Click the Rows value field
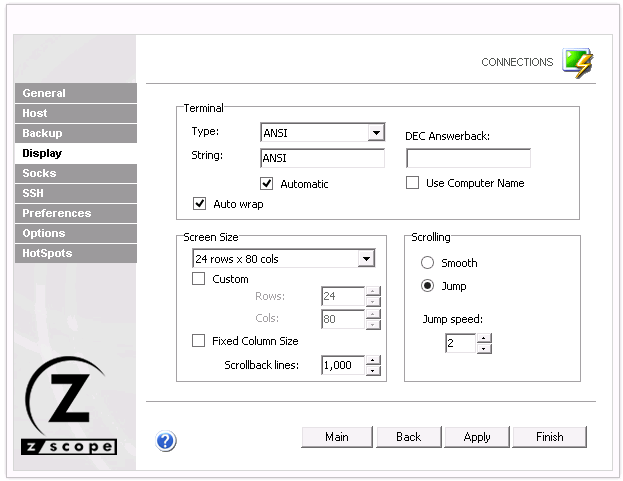Screen dimensions: 623x481 click(x=343, y=296)
